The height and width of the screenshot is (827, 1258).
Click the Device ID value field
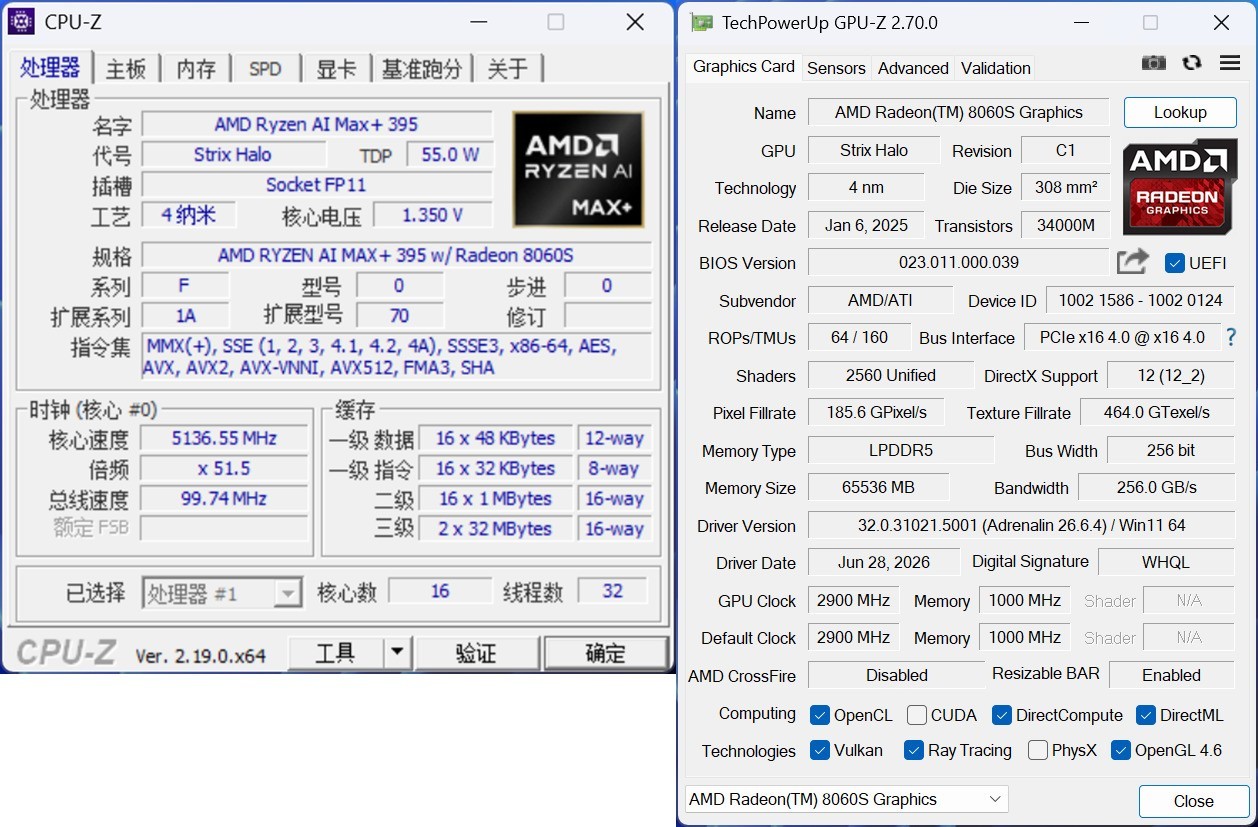click(x=1140, y=300)
